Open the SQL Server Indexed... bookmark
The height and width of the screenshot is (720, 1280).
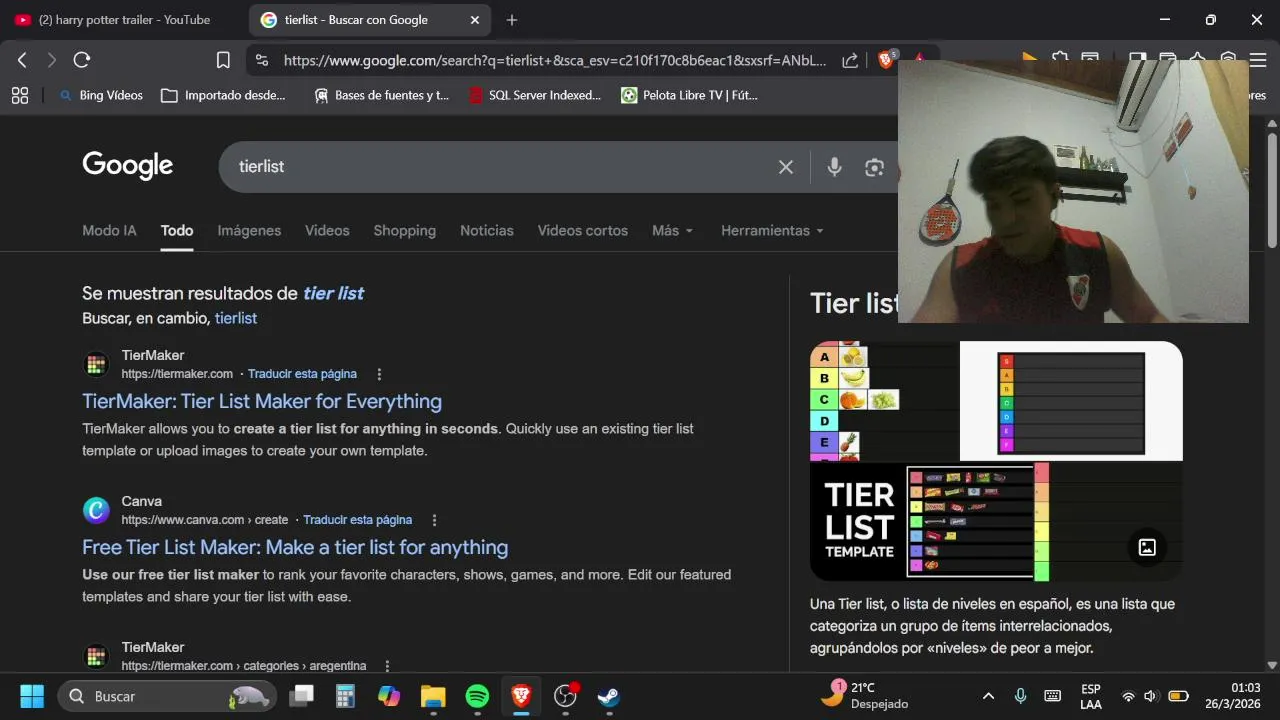(x=534, y=95)
